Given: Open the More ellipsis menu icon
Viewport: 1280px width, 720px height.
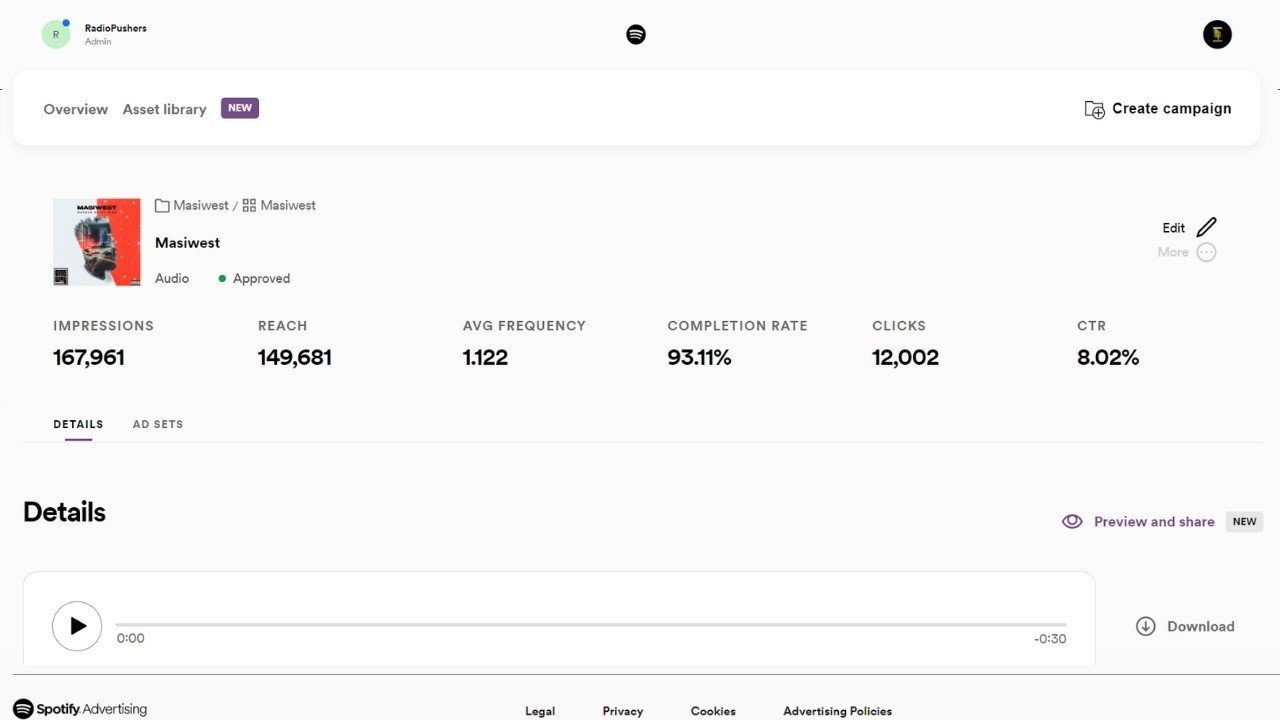Looking at the screenshot, I should click(x=1207, y=252).
